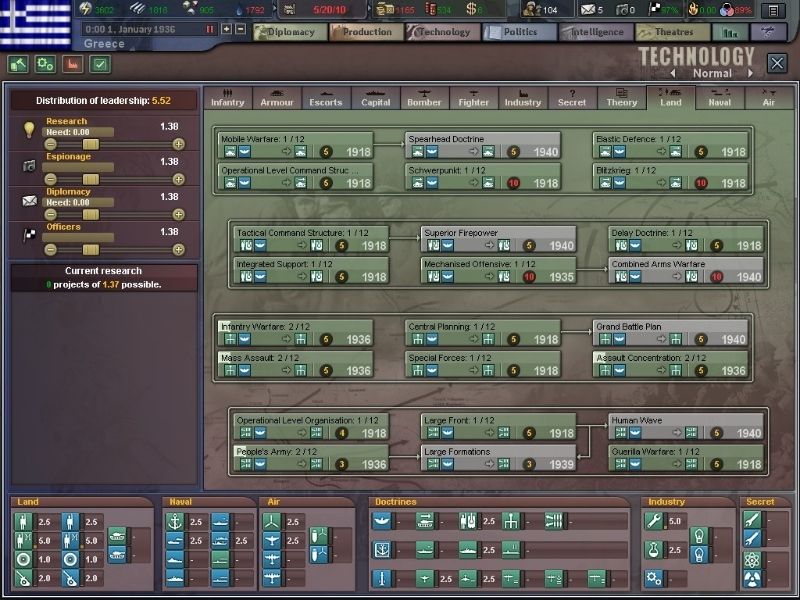Research Guerilla Warfare doctrine
This screenshot has width=800, height=600.
(686, 458)
